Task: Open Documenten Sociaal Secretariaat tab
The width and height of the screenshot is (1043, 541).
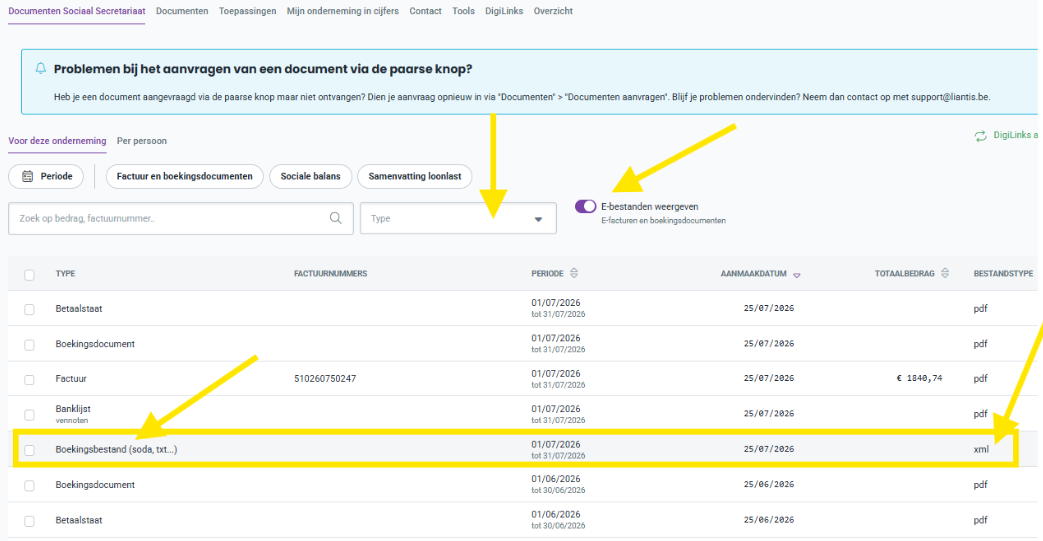Action: (x=76, y=11)
